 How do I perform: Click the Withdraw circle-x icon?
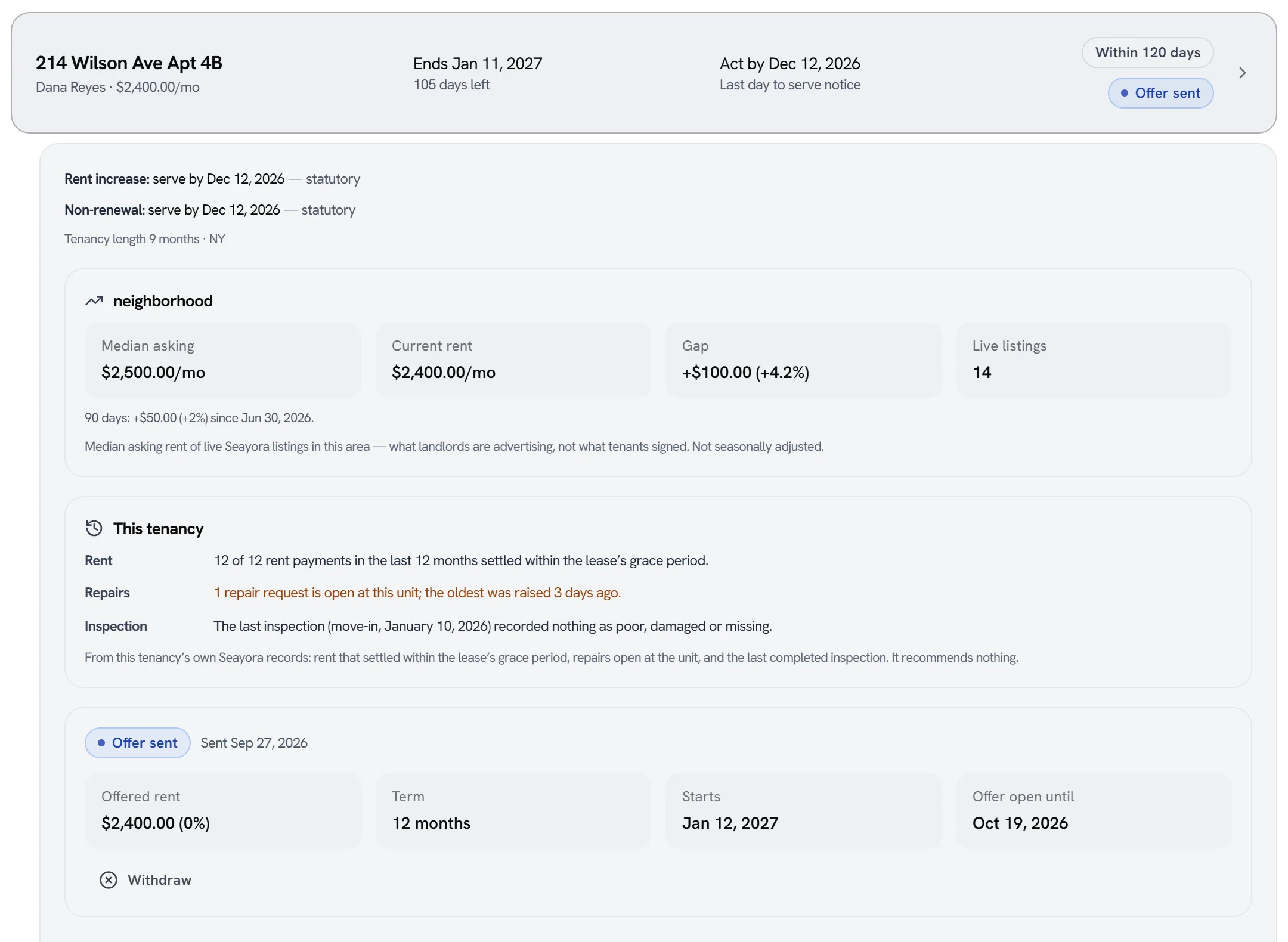click(x=109, y=880)
